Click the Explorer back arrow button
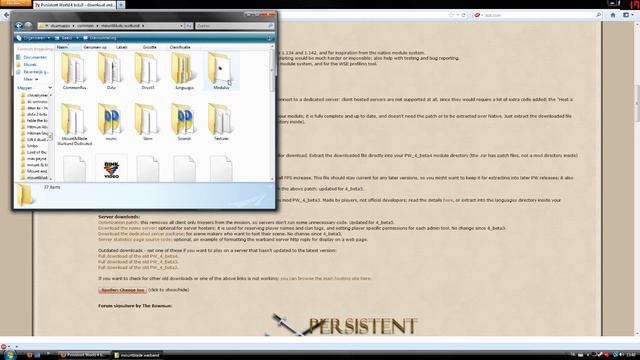640x360 pixels. (x=19, y=26)
